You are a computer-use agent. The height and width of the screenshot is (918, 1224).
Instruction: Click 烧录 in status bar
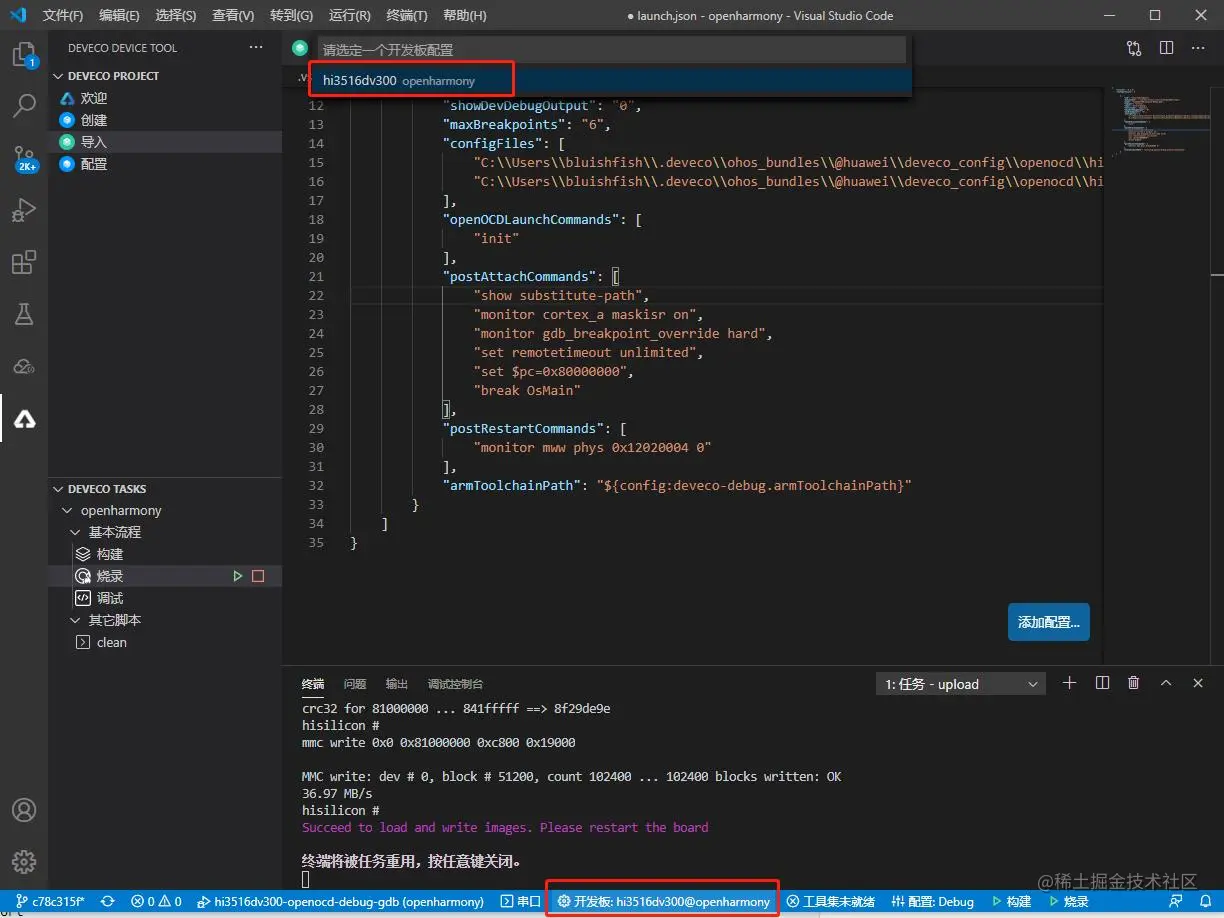1068,901
